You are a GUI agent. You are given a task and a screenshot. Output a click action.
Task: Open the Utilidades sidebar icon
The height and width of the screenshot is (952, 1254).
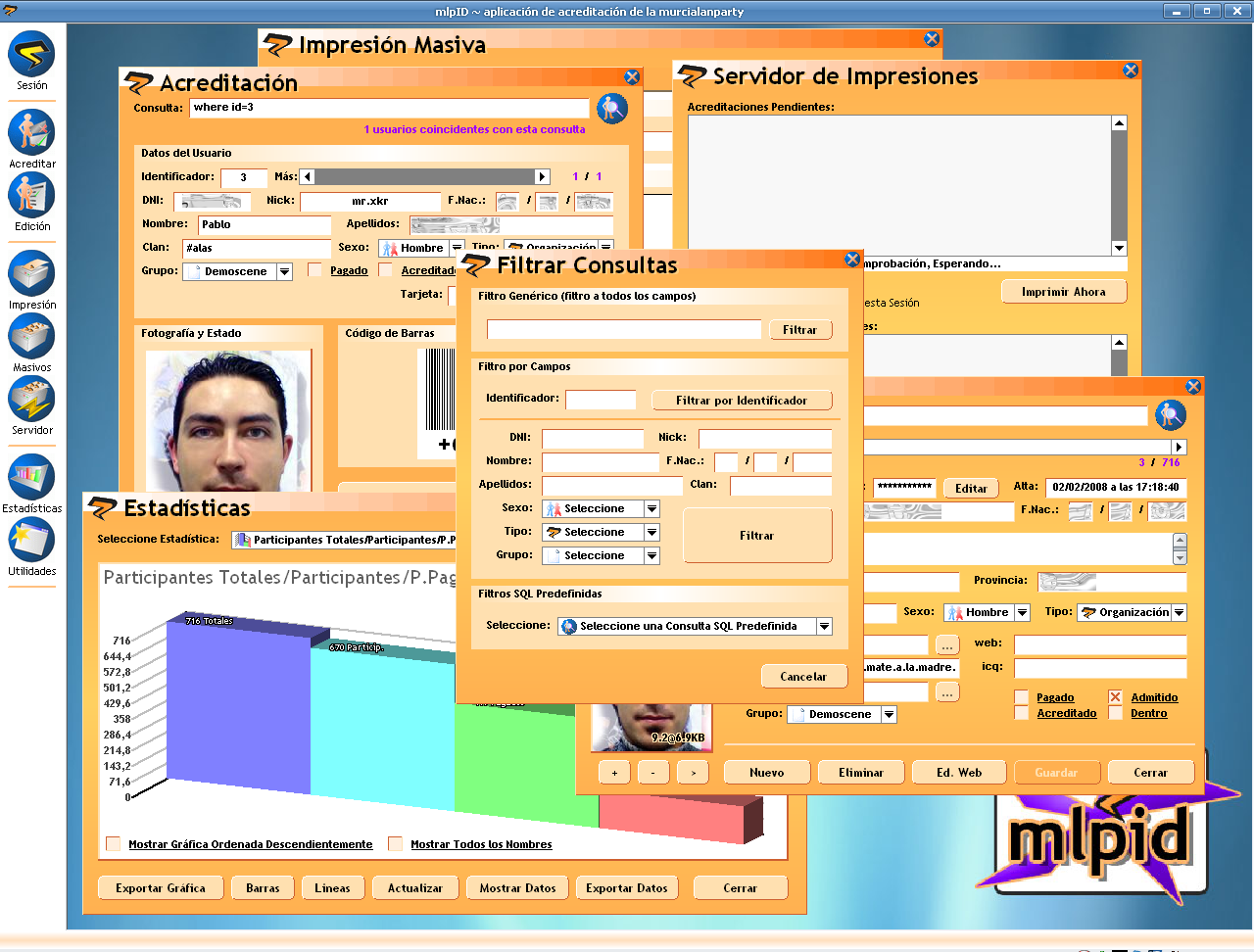31,541
